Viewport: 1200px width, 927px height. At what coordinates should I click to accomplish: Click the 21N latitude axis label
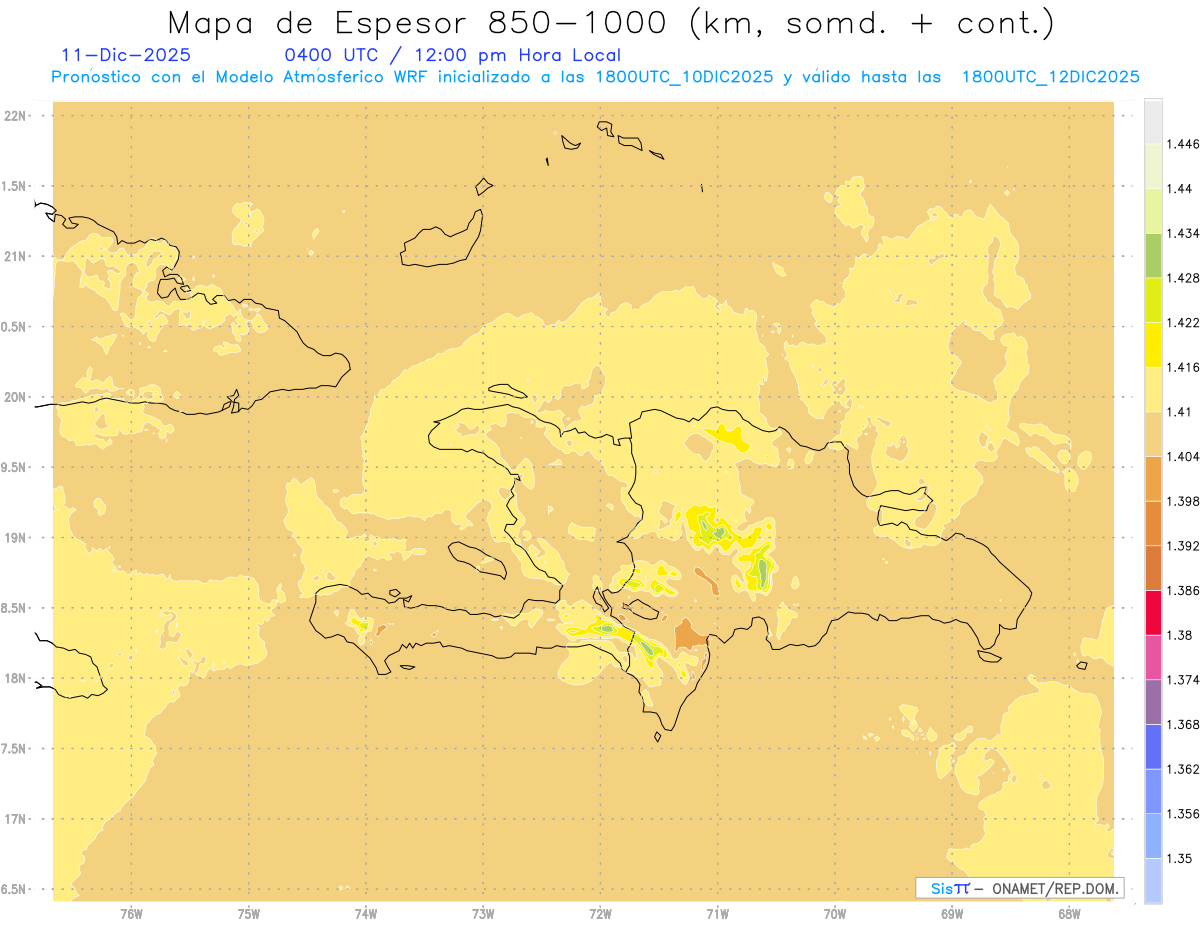click(15, 256)
